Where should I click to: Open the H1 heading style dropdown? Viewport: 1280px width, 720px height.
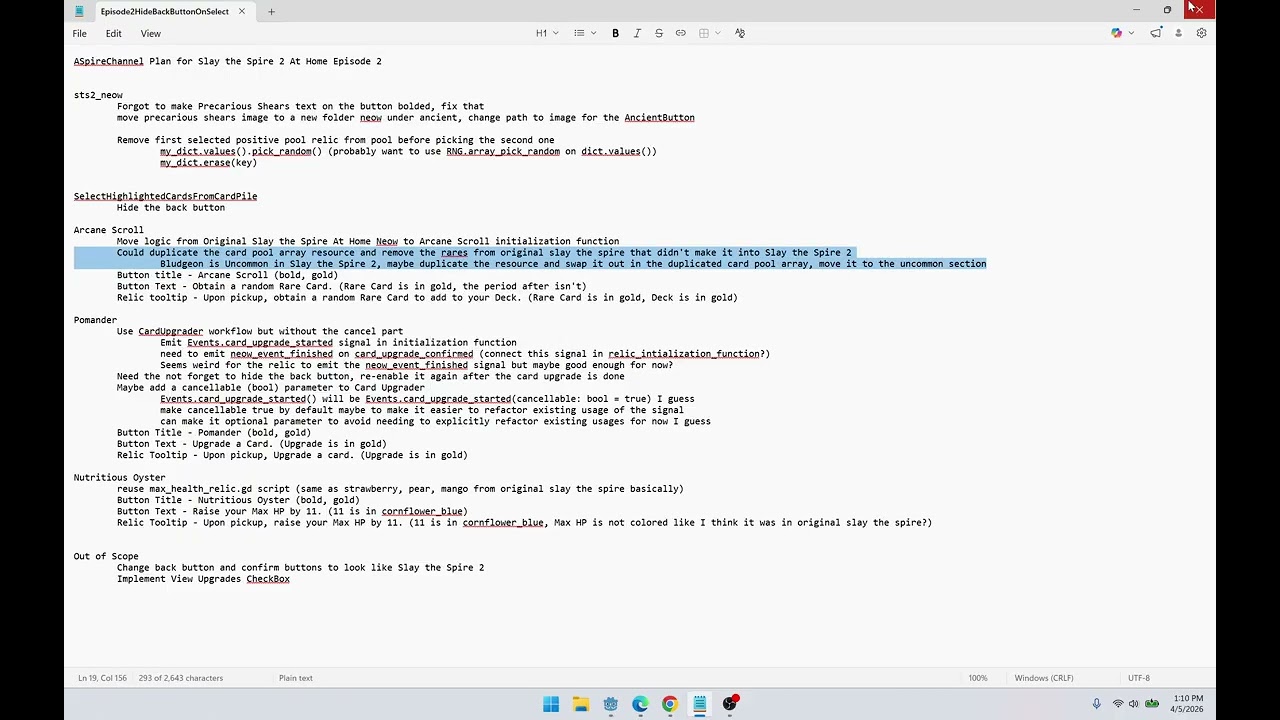[x=547, y=33]
